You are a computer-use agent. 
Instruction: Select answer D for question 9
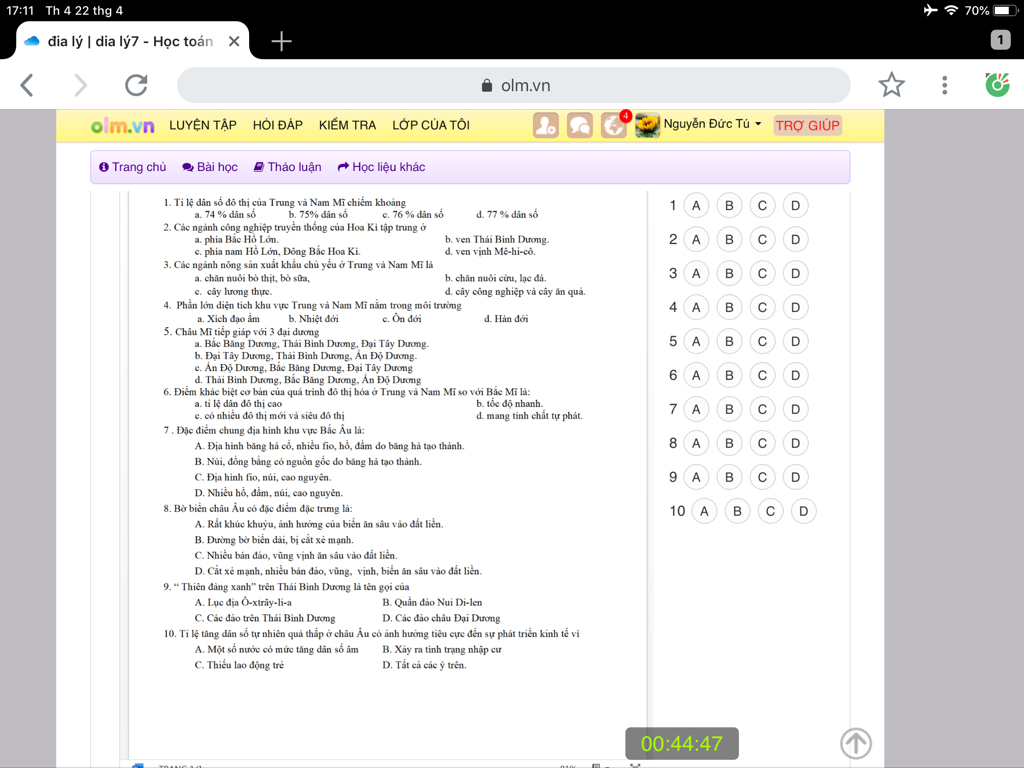point(795,477)
